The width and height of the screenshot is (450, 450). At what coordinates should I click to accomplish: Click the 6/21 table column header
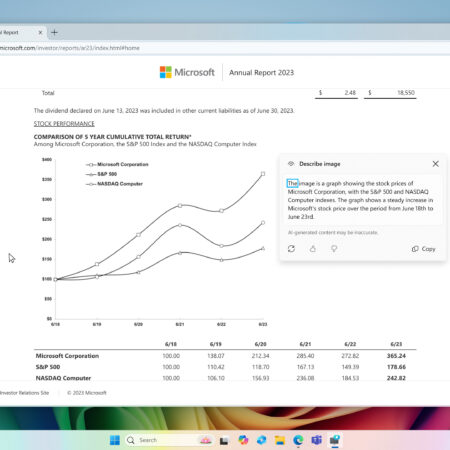pyautogui.click(x=305, y=344)
